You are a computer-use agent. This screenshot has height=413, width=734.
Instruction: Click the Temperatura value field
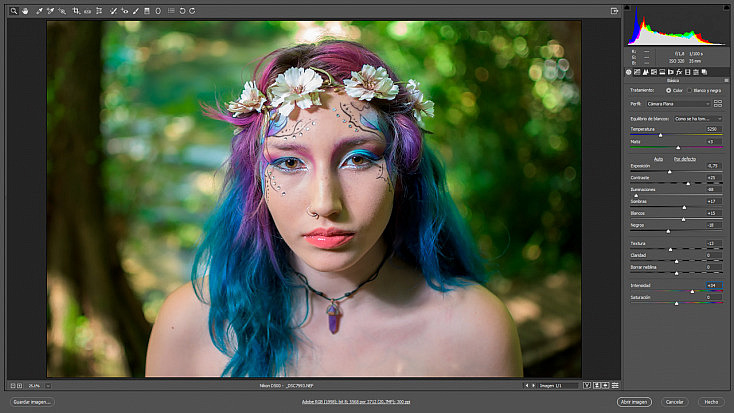[x=713, y=129]
